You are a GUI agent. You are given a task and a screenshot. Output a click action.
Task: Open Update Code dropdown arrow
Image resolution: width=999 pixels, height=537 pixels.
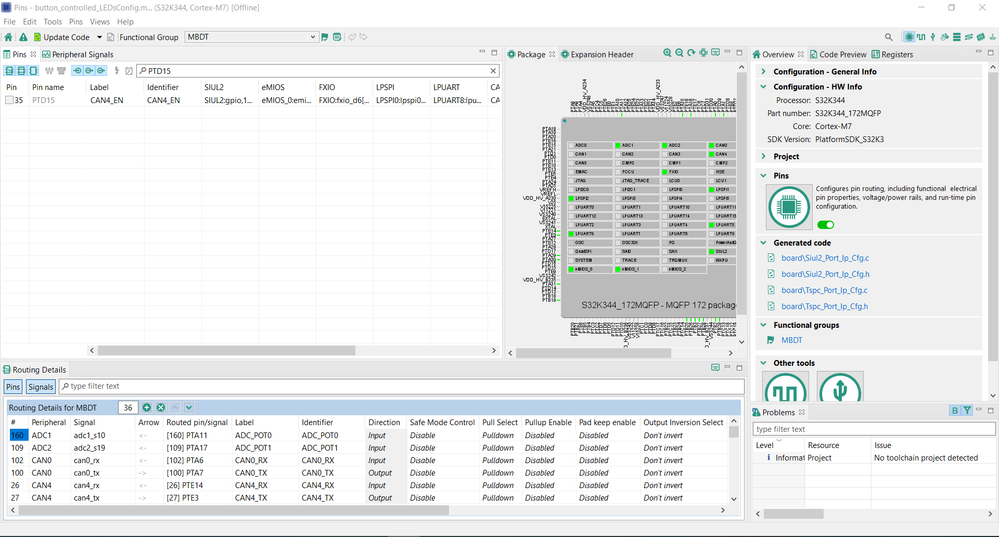(99, 37)
